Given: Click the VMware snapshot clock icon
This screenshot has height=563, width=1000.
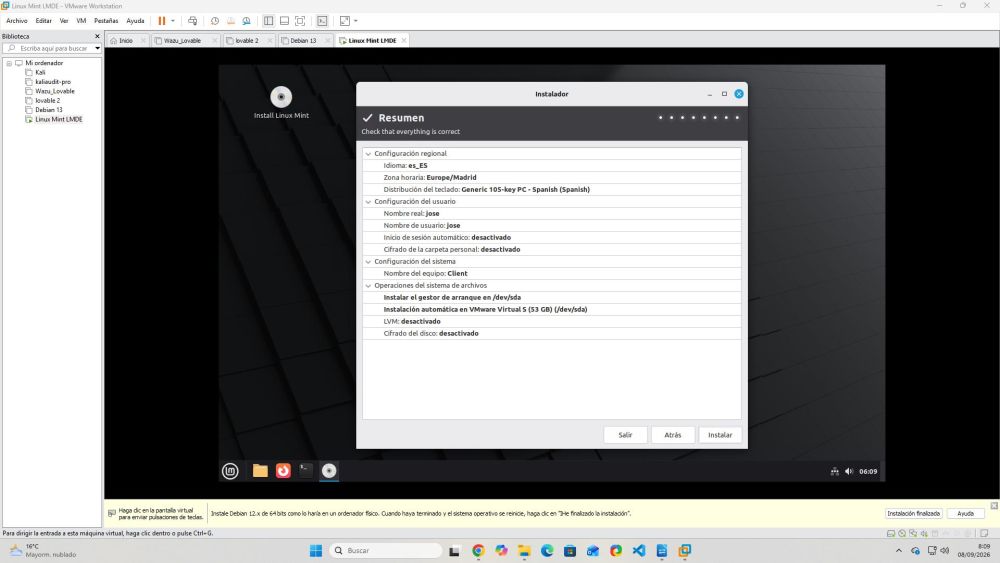Looking at the screenshot, I should pyautogui.click(x=215, y=21).
